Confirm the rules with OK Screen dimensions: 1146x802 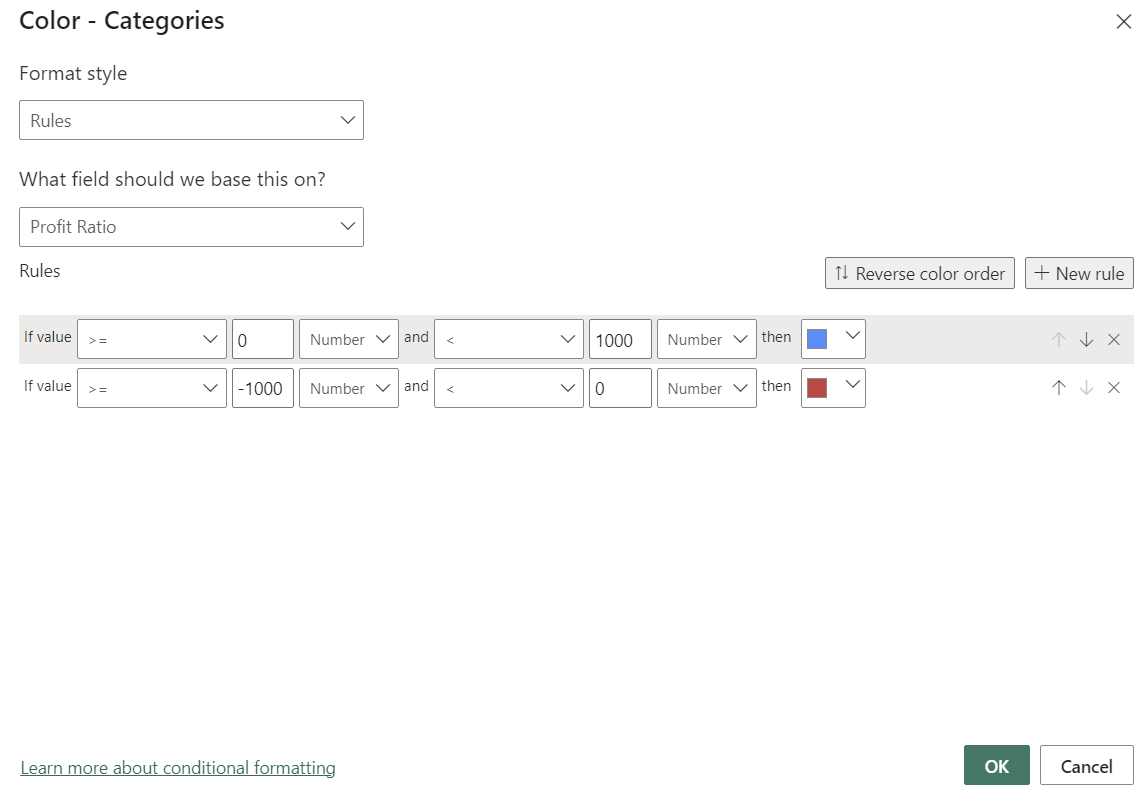click(996, 766)
